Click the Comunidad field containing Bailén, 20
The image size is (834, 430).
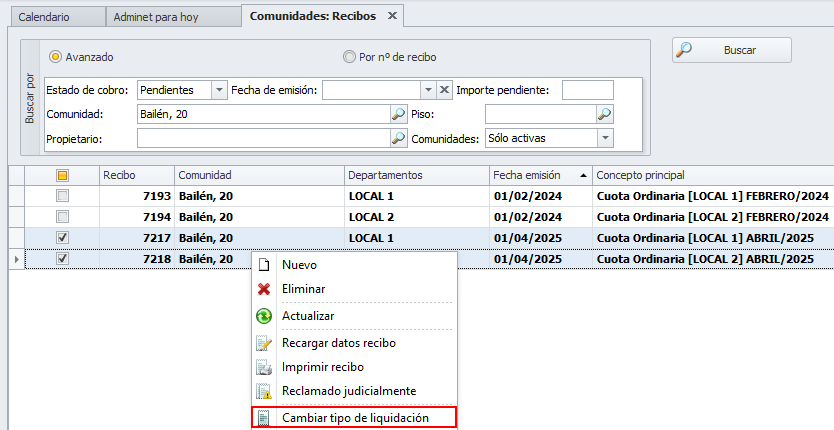264,114
